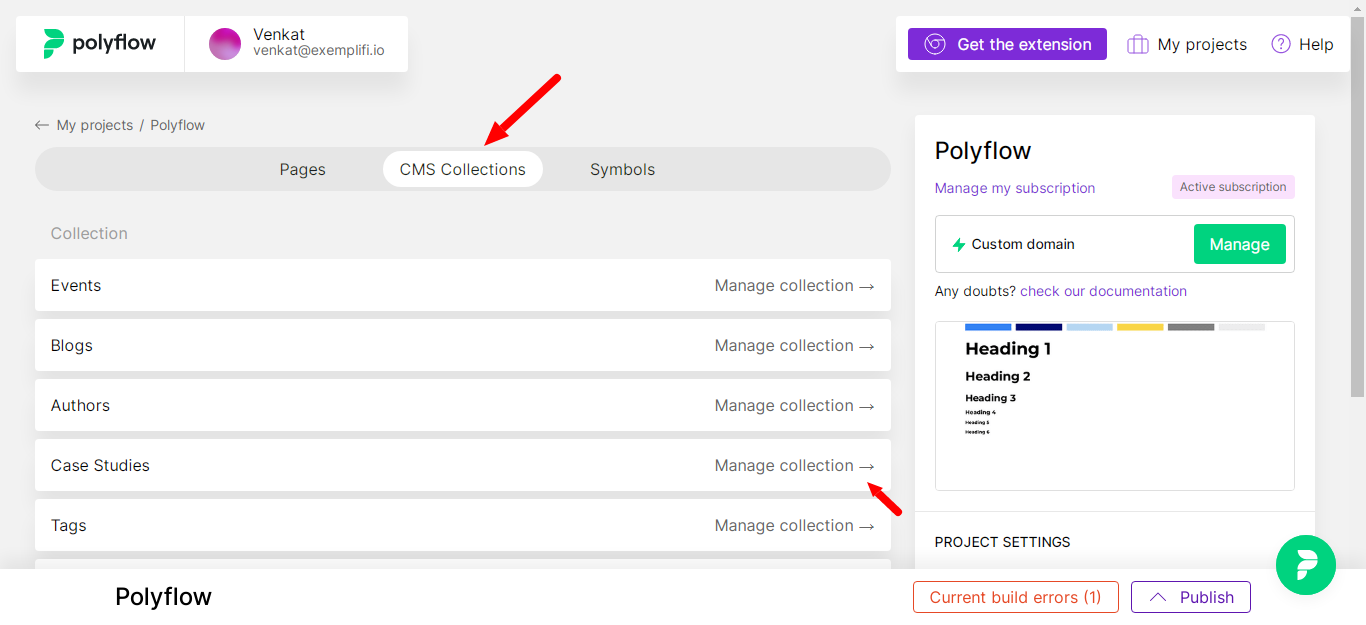The height and width of the screenshot is (625, 1366).
Task: Click the lightning bolt Custom domain icon
Action: tap(959, 244)
